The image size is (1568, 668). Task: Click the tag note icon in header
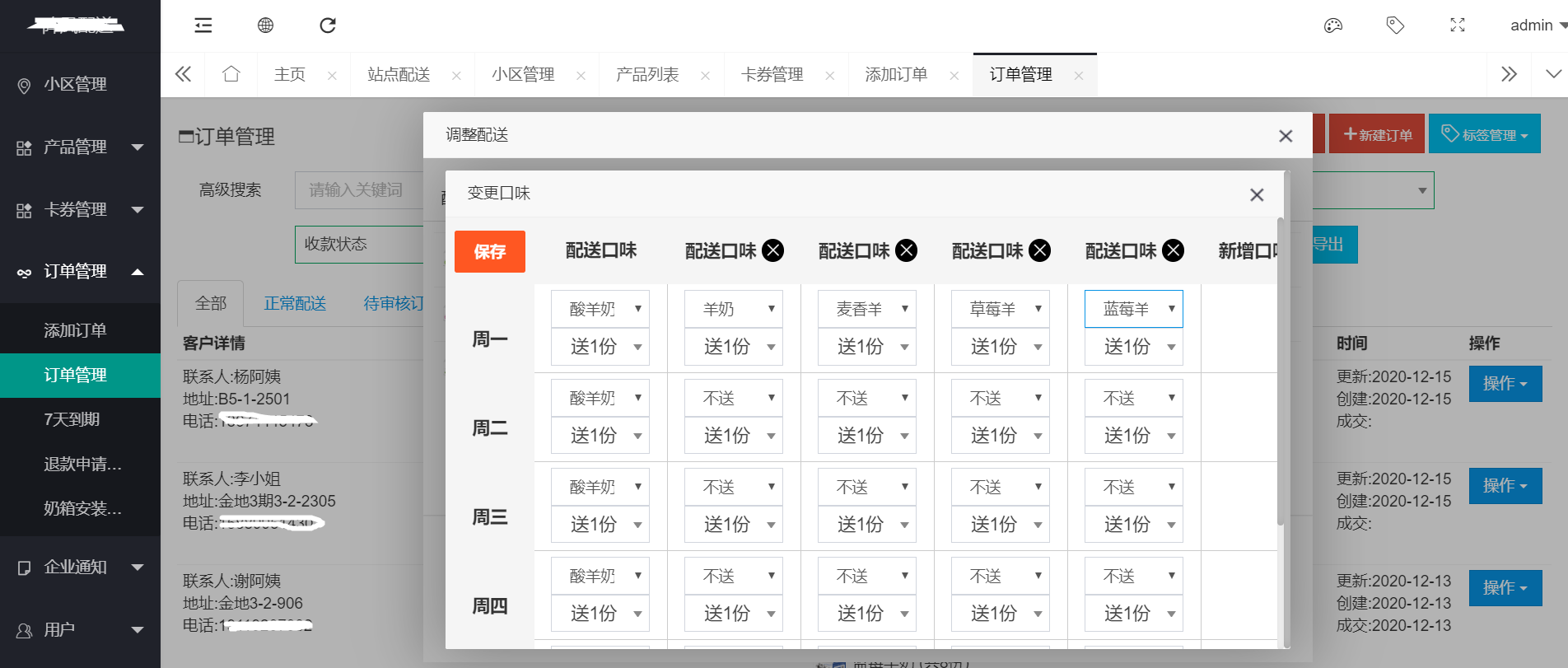[x=1395, y=26]
